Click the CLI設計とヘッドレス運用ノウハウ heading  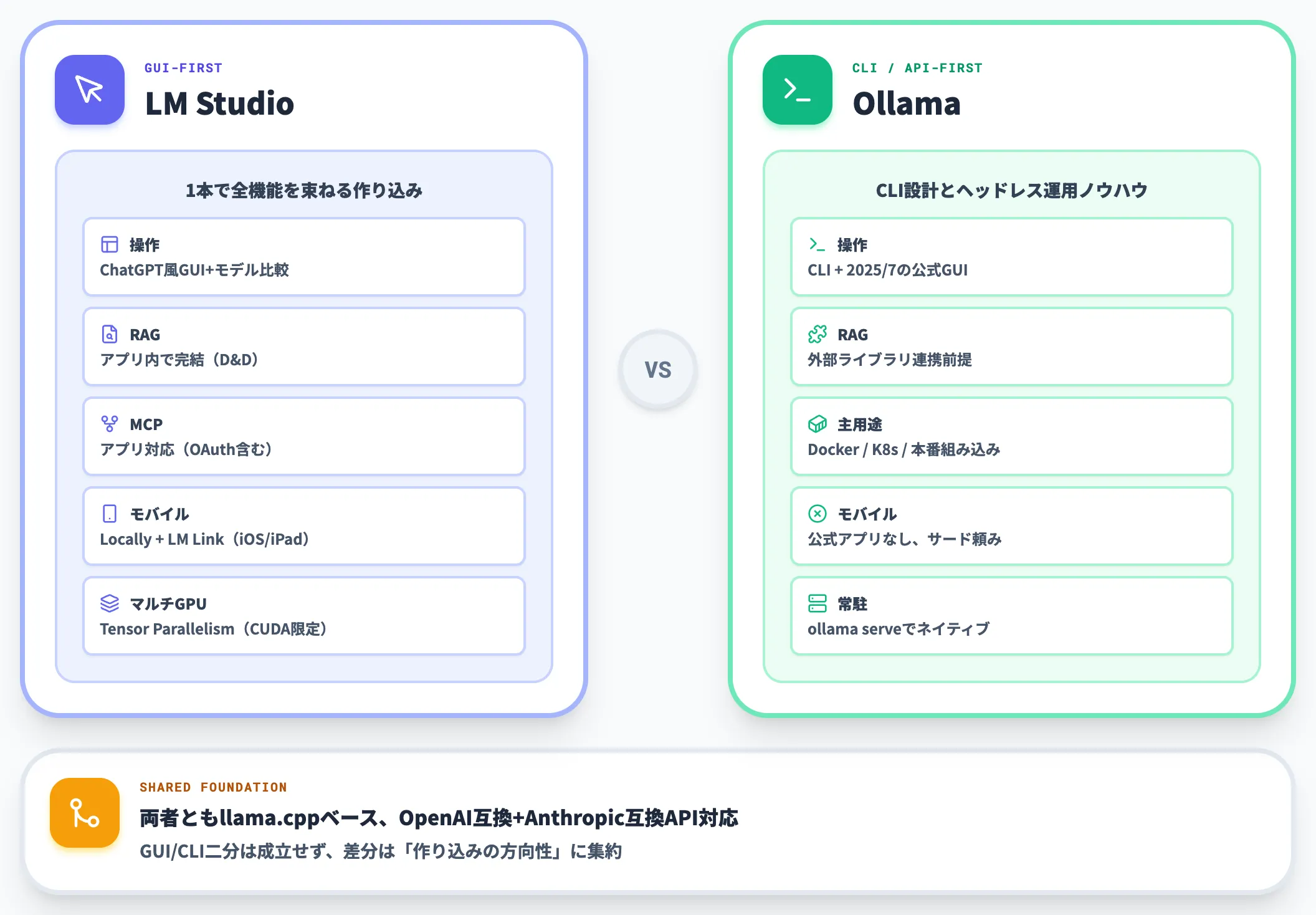point(1012,190)
